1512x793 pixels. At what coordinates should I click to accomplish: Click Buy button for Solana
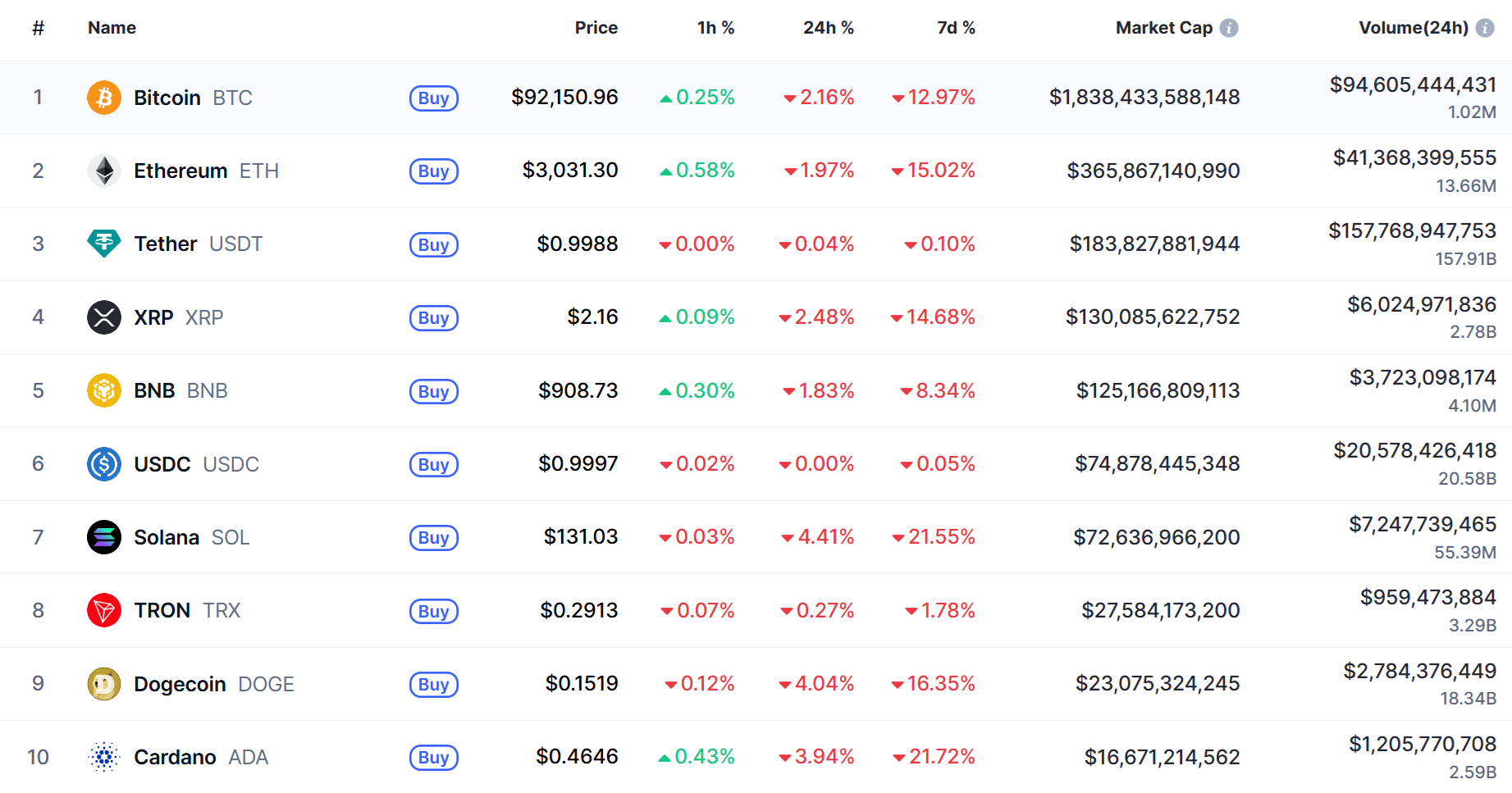click(433, 538)
